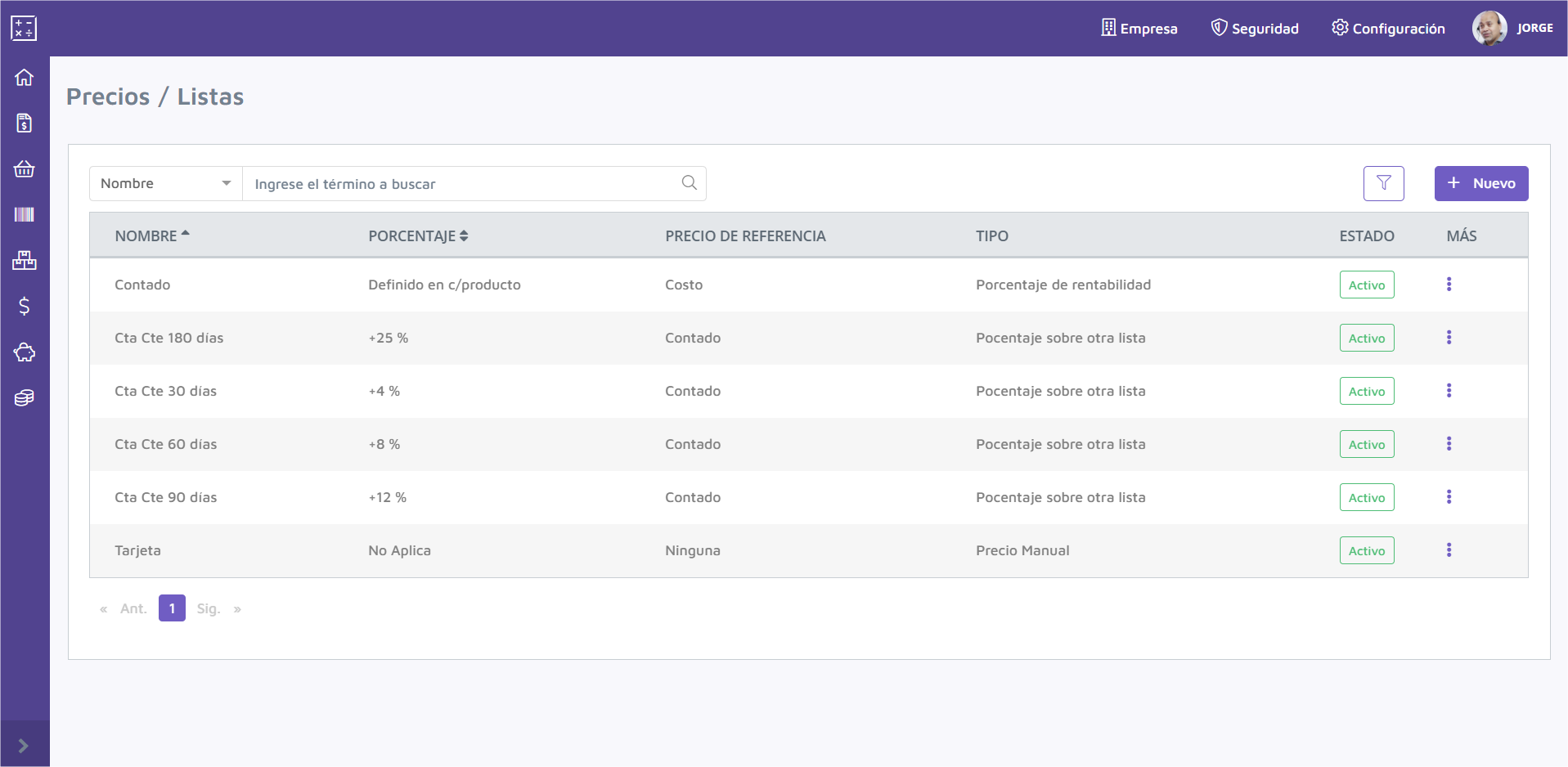Viewport: 1568px width, 767px height.
Task: Go to last page with » arrow
Action: [237, 608]
